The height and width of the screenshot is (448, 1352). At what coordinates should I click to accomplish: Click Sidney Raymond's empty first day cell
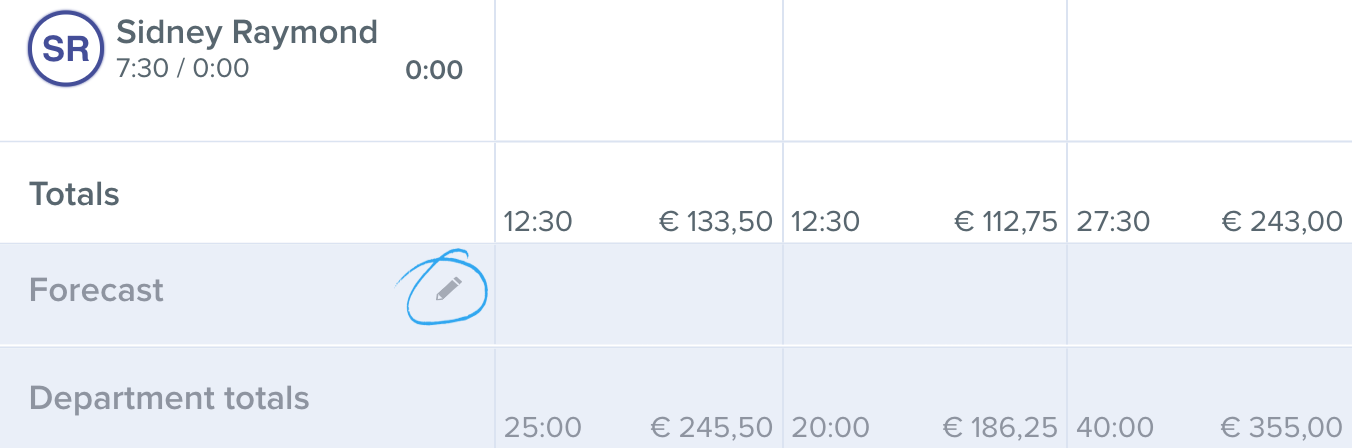[x=639, y=70]
